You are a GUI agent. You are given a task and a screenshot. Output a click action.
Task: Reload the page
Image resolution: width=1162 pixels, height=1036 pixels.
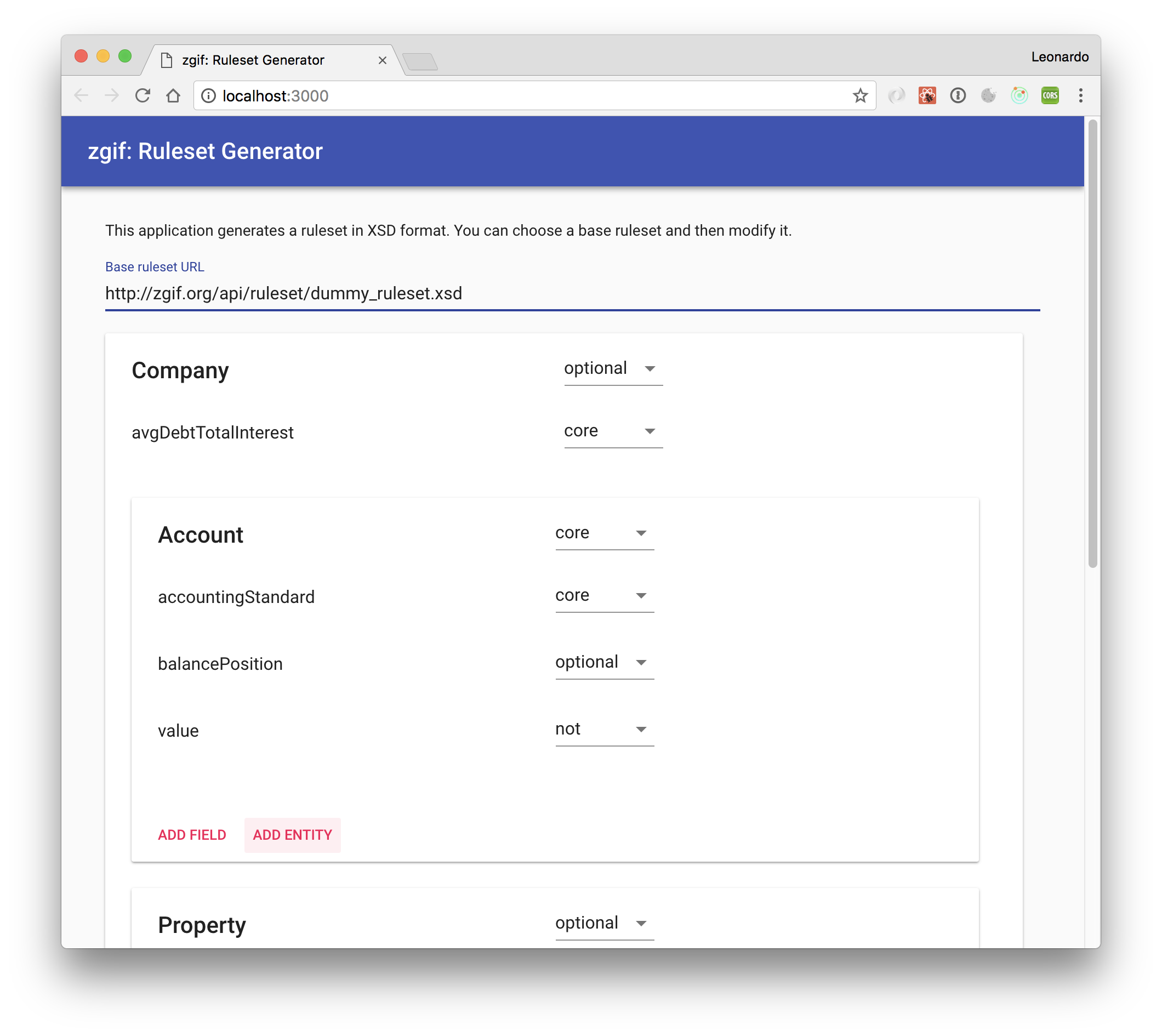click(x=143, y=95)
